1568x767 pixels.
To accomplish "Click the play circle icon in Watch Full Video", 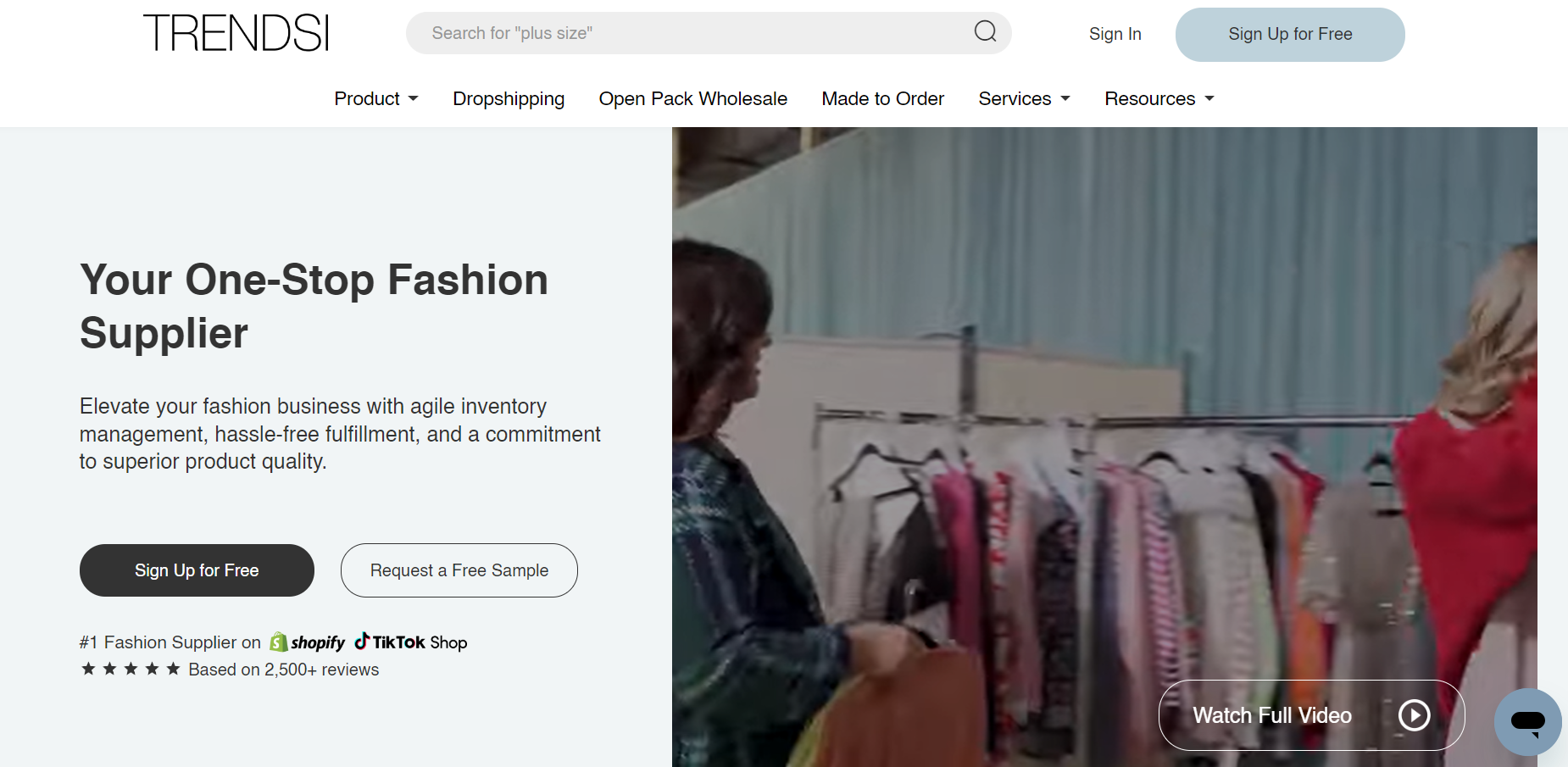I will [1414, 715].
